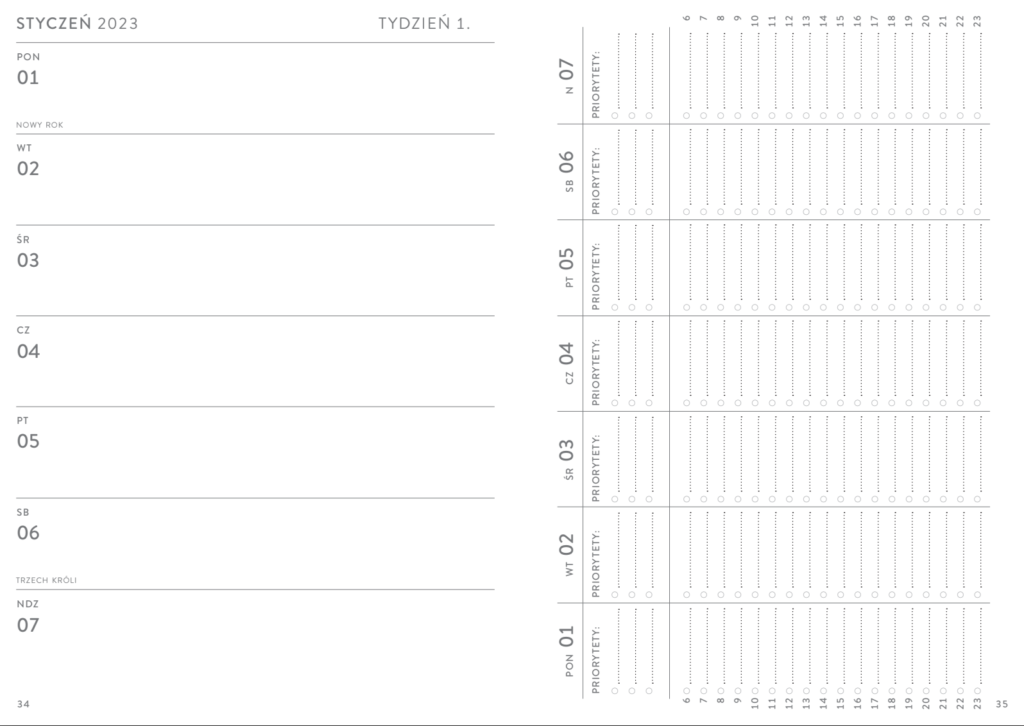This screenshot has height=726, width=1024.
Task: Click the TYDZIEŃ 1. week label
Action: tap(424, 24)
